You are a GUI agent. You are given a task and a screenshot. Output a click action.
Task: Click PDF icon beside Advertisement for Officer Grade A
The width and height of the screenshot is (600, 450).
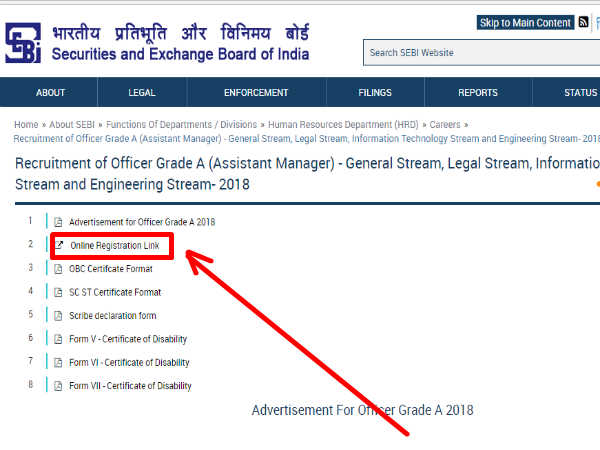pos(58,222)
